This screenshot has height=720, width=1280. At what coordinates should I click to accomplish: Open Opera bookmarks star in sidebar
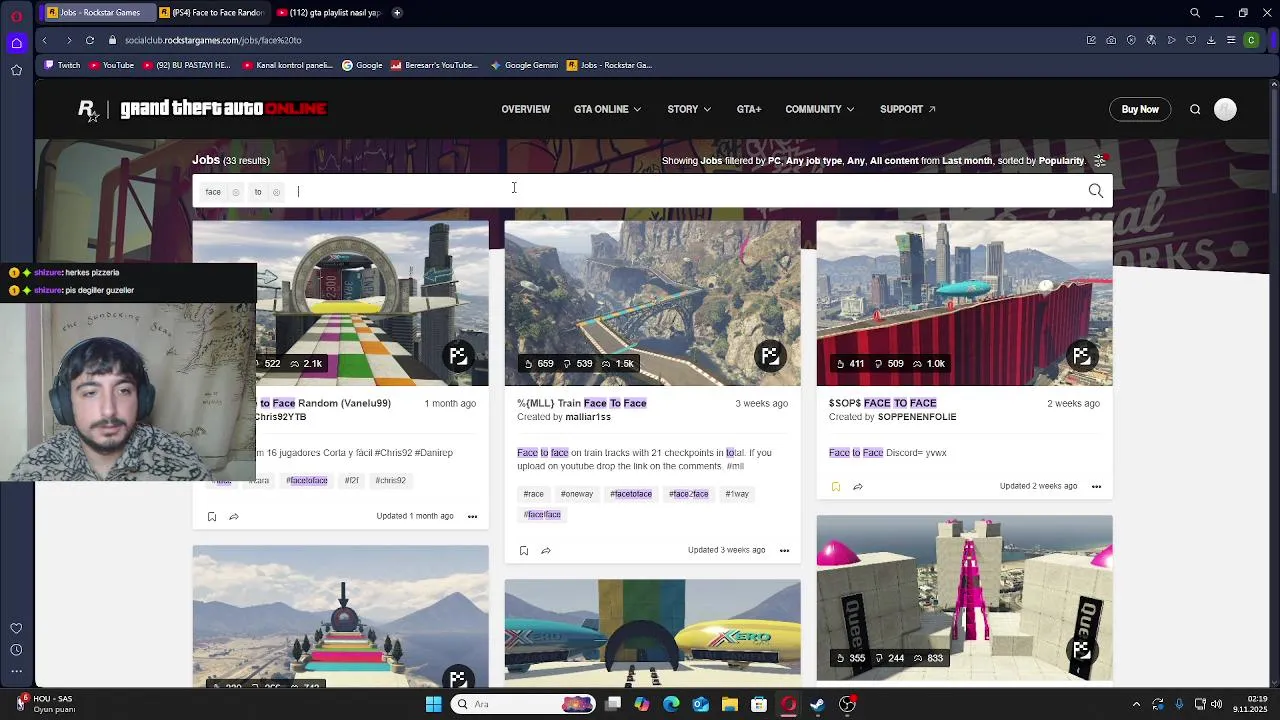click(x=16, y=70)
